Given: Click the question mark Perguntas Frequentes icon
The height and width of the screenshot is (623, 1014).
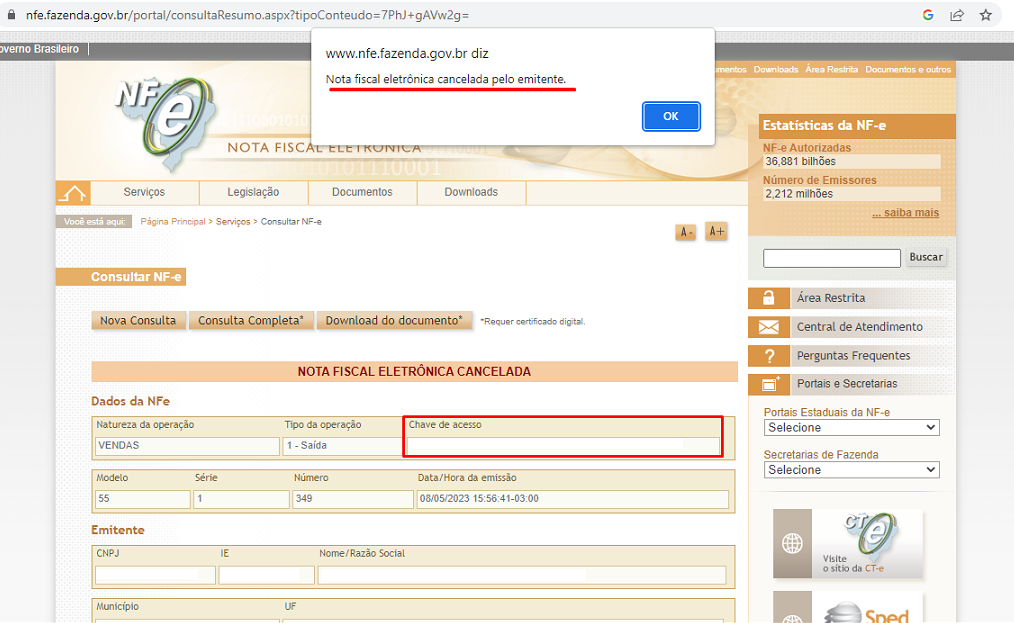Looking at the screenshot, I should pyautogui.click(x=768, y=356).
